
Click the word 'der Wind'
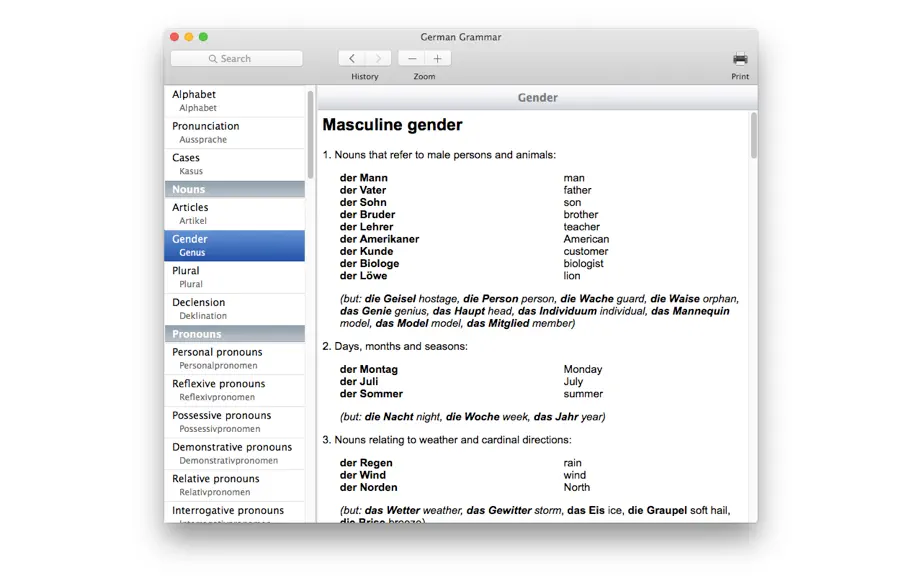[363, 475]
